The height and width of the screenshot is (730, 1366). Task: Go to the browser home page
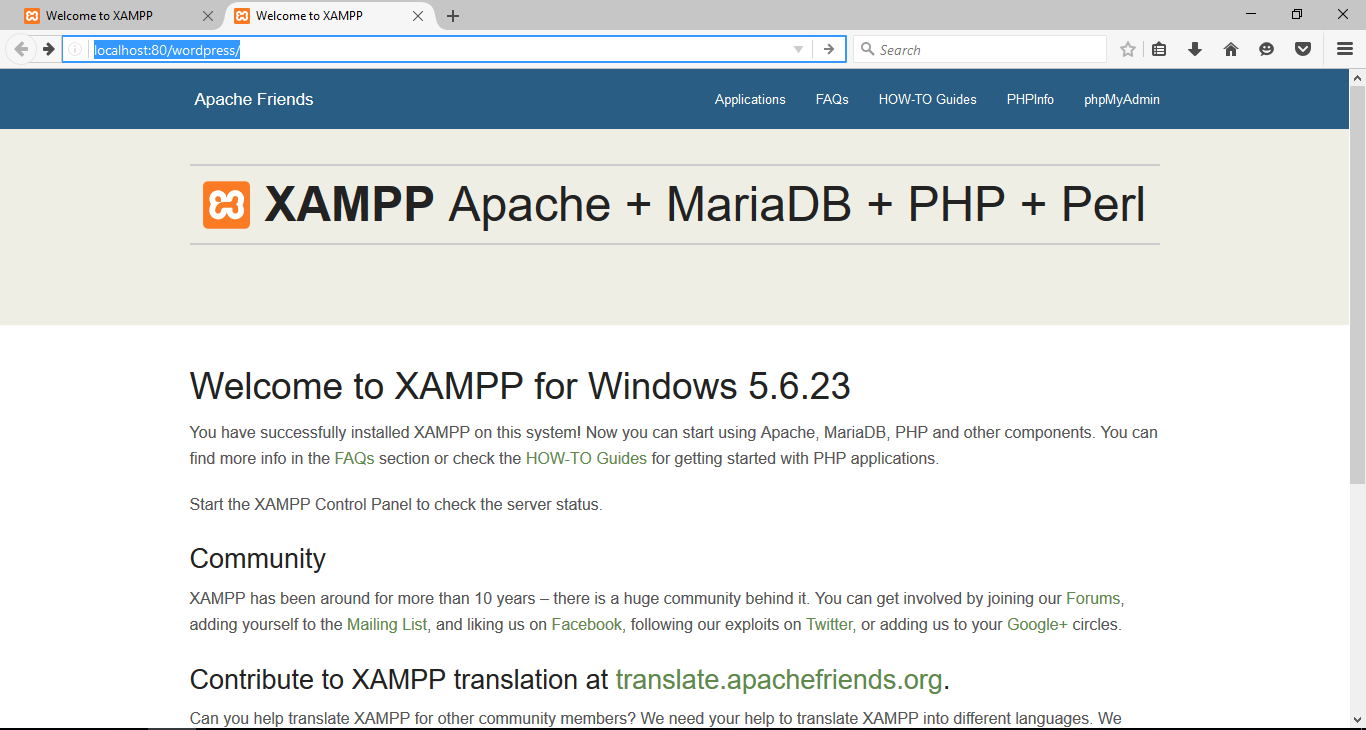1231,48
